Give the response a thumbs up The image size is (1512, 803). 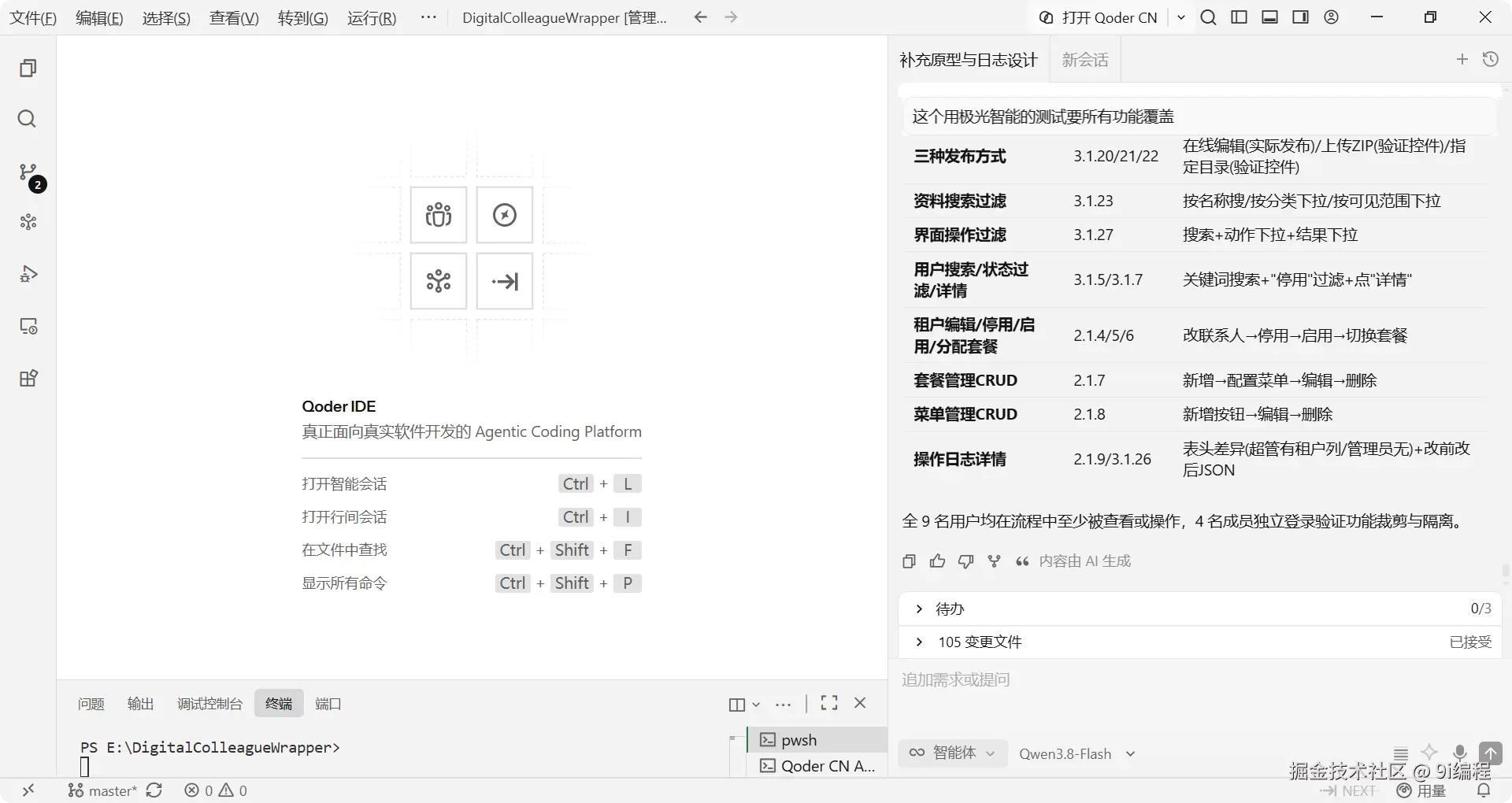[937, 561]
